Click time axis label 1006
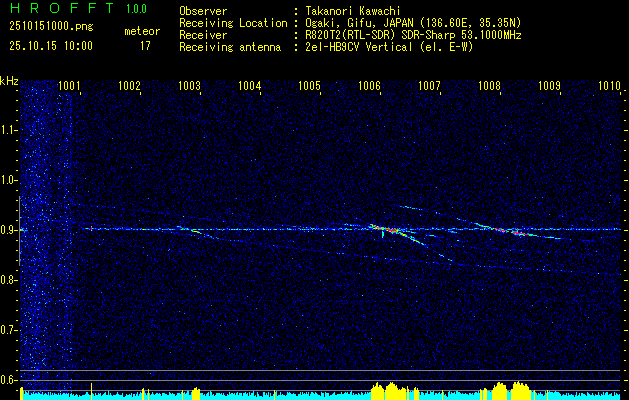This screenshot has width=629, height=400. (369, 86)
